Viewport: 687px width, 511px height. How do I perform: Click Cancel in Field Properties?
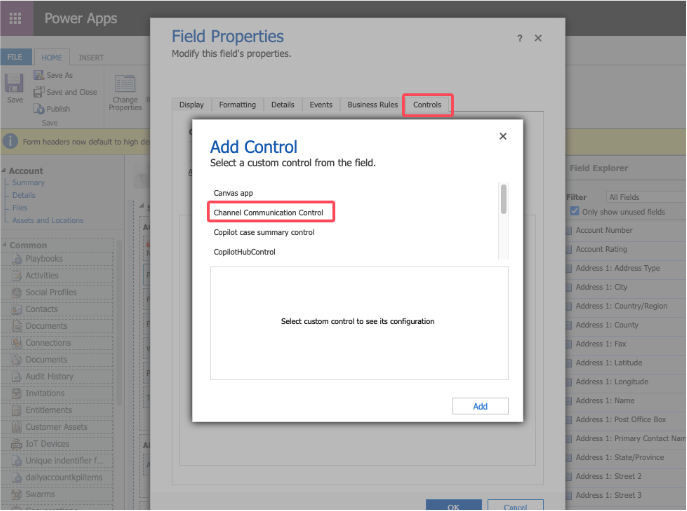coord(515,505)
